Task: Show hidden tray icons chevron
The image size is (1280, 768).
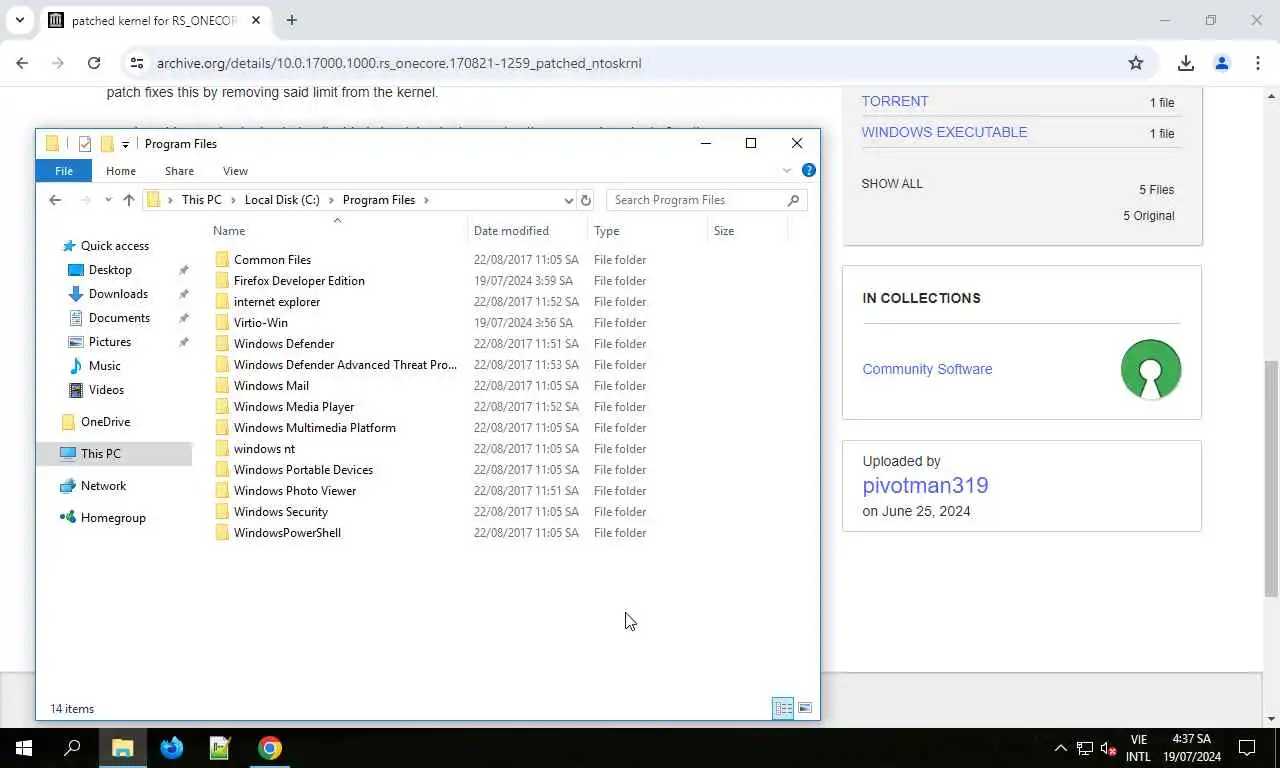Action: [1060, 748]
